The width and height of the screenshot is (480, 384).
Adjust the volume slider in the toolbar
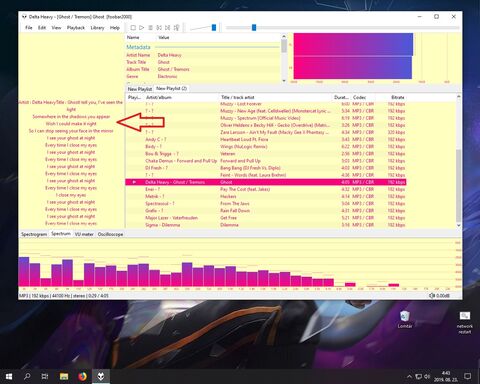point(214,27)
